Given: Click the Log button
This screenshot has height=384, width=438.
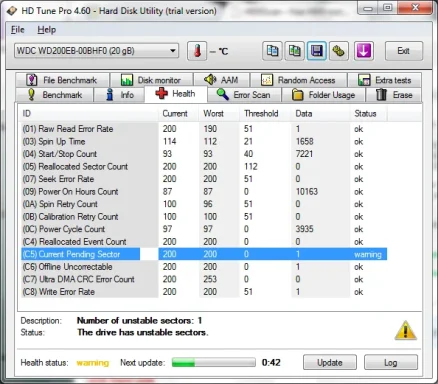Looking at the screenshot, I should pyautogui.click(x=391, y=362).
